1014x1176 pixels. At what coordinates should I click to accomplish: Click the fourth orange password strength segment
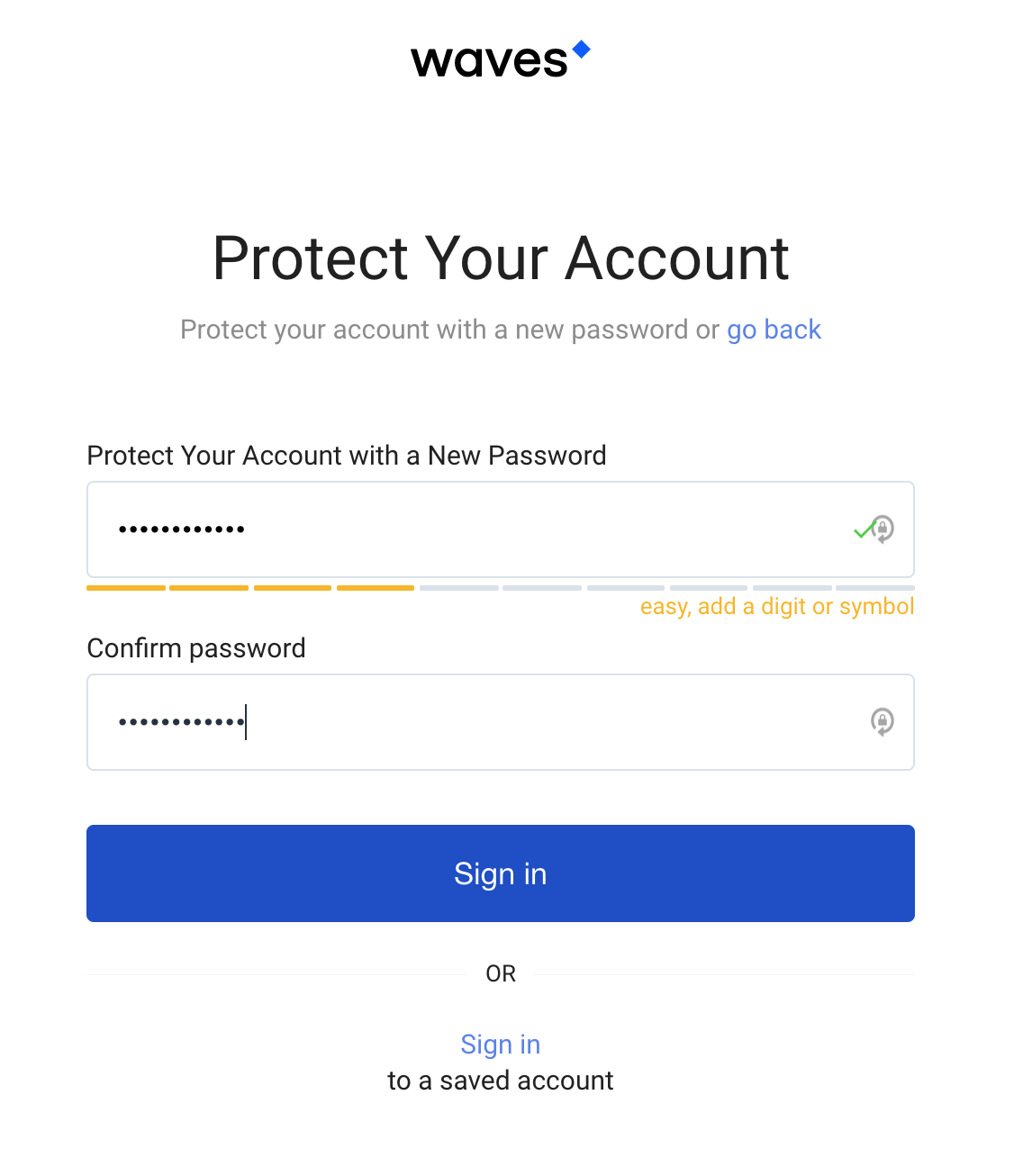(376, 588)
